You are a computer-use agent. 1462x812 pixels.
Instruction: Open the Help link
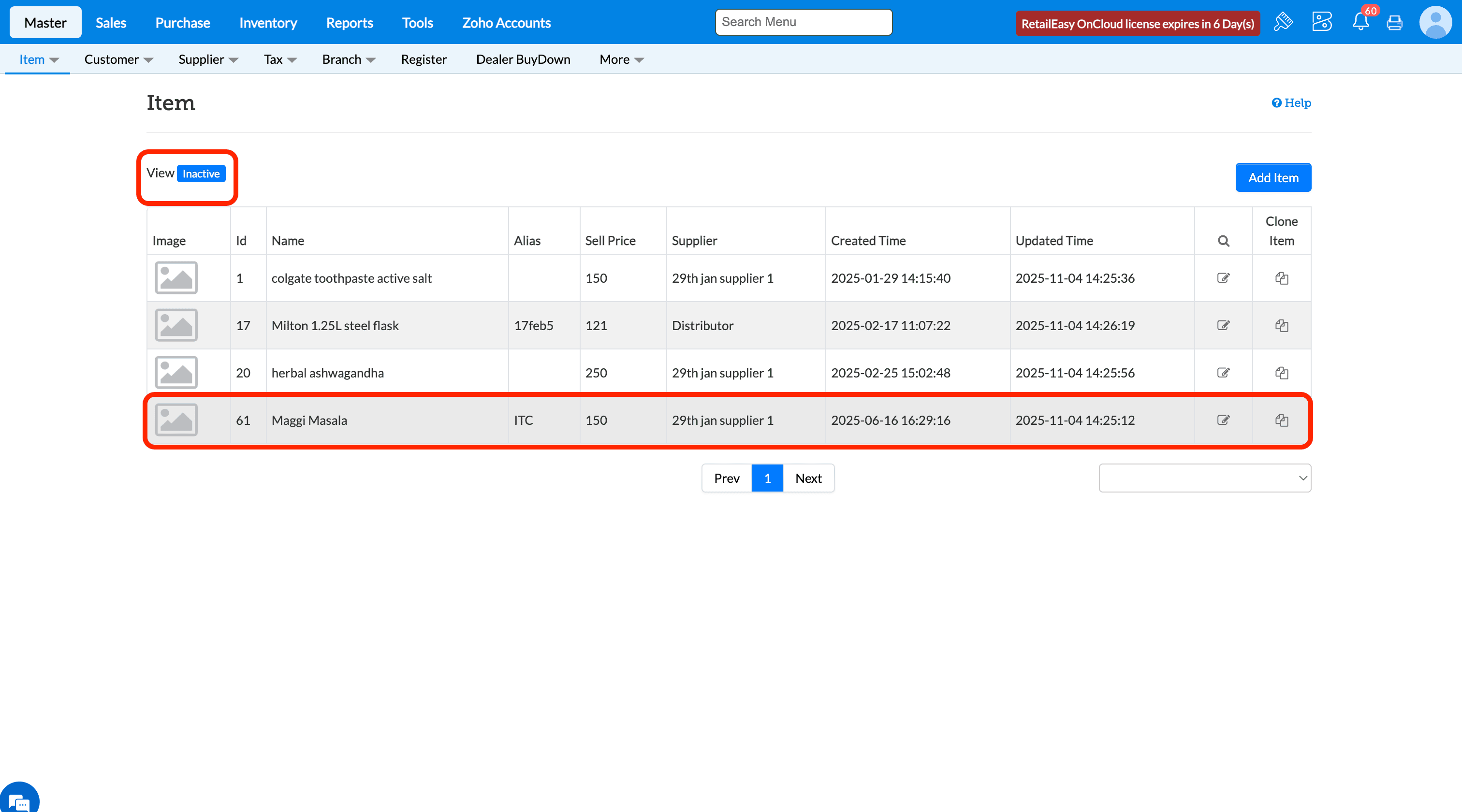pos(1291,102)
